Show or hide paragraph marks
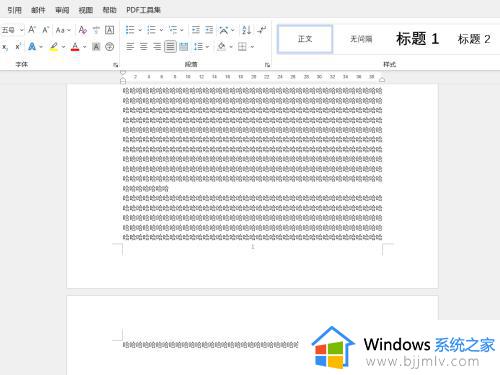This screenshot has width=500, height=375. tap(262, 30)
